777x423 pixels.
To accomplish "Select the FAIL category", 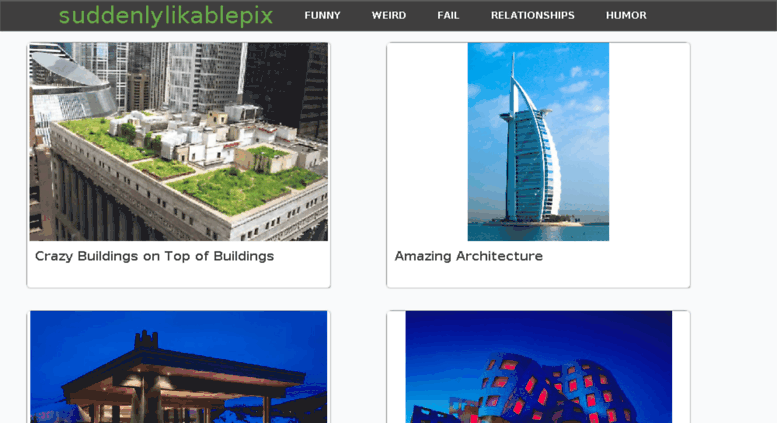I will click(448, 15).
